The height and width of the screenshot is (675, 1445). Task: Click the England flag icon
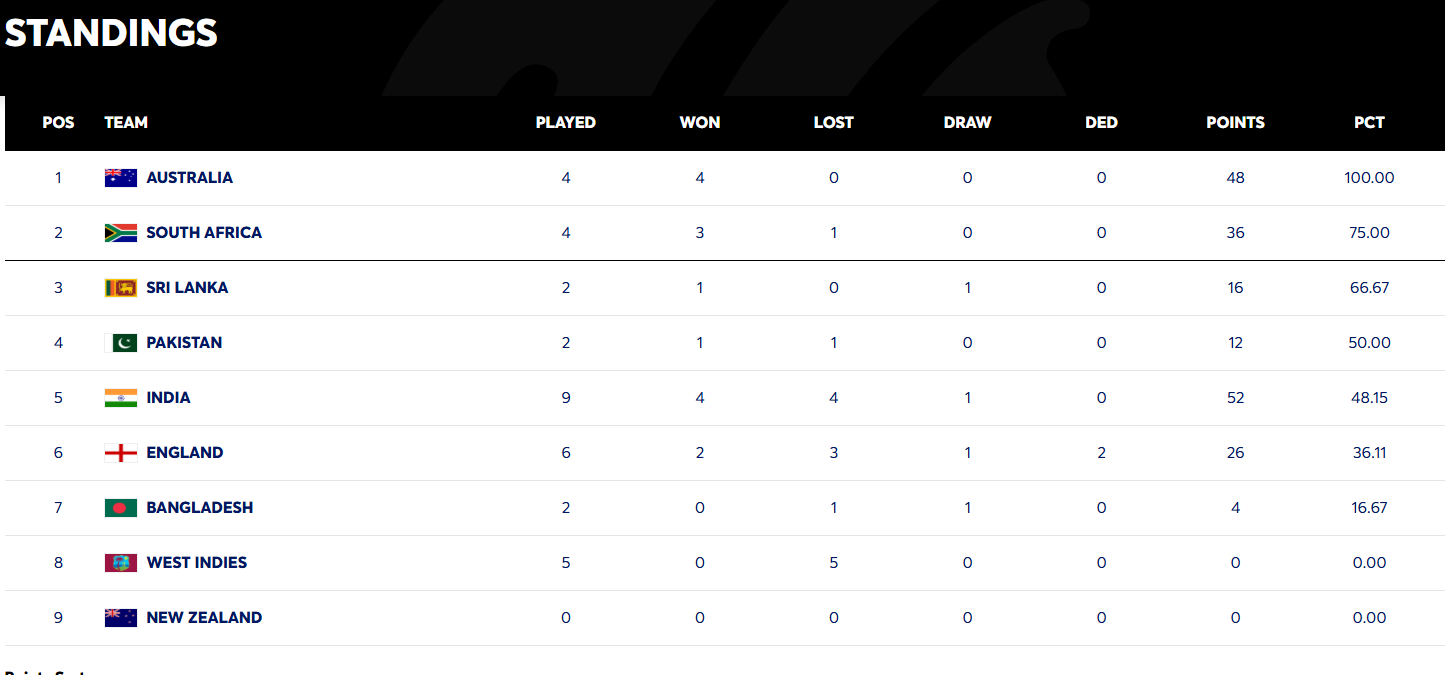120,453
